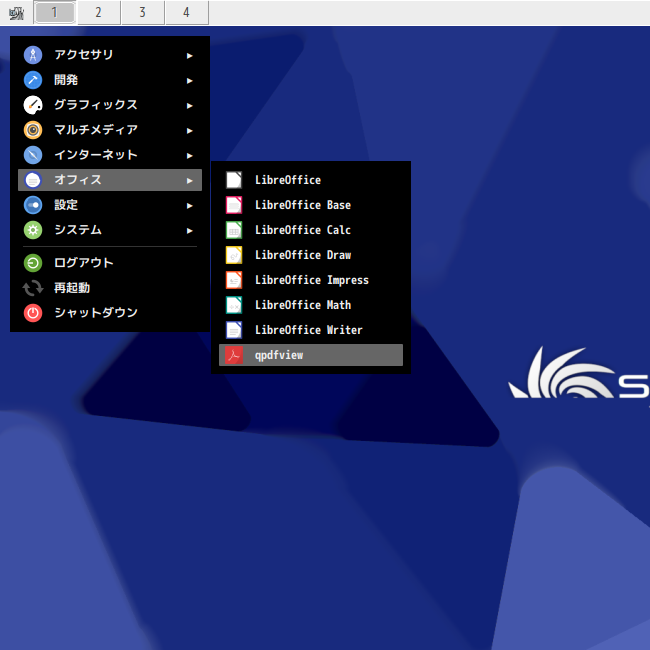
Task: Click the LibreOffice Writer icon
Action: pyautogui.click(x=234, y=330)
